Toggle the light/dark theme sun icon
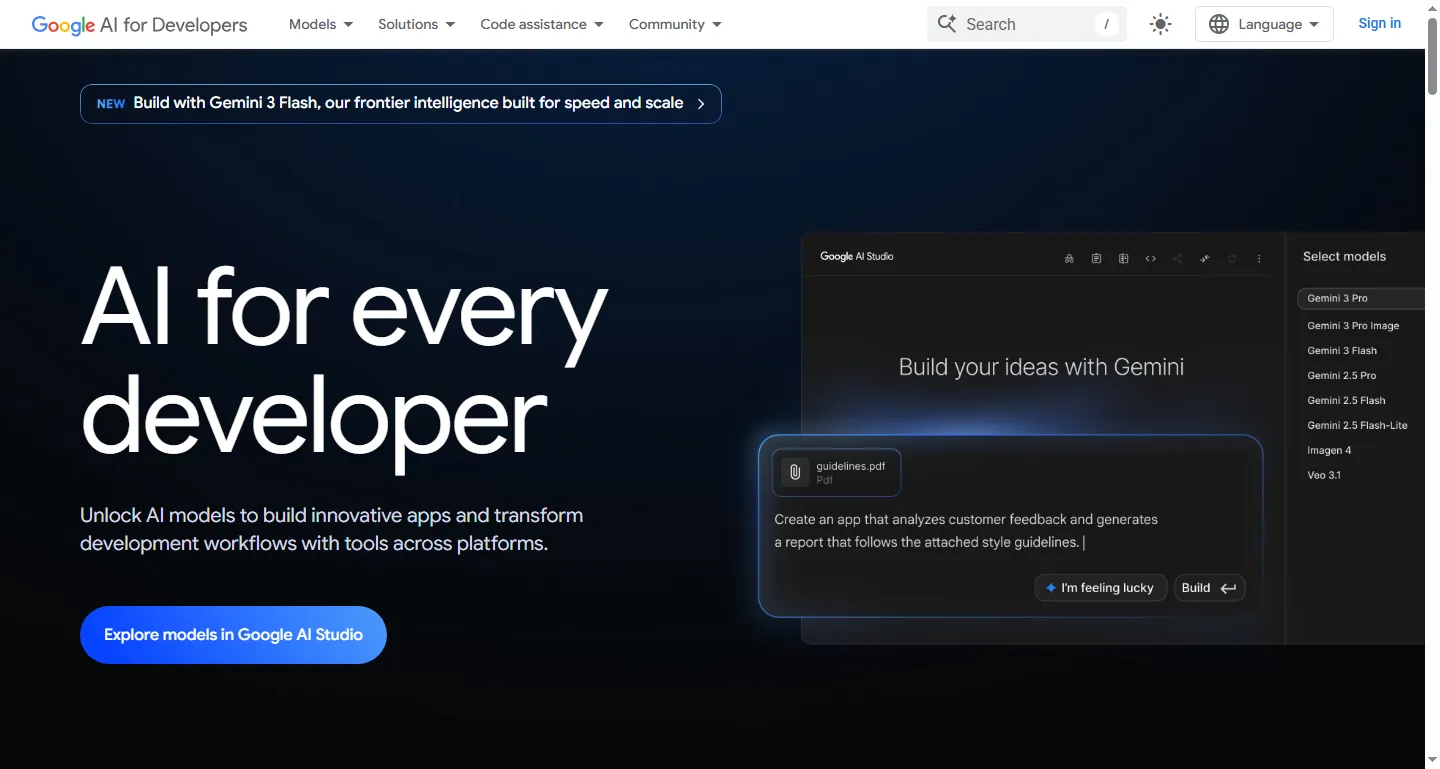Viewport: 1440px width, 769px height. click(x=1160, y=24)
